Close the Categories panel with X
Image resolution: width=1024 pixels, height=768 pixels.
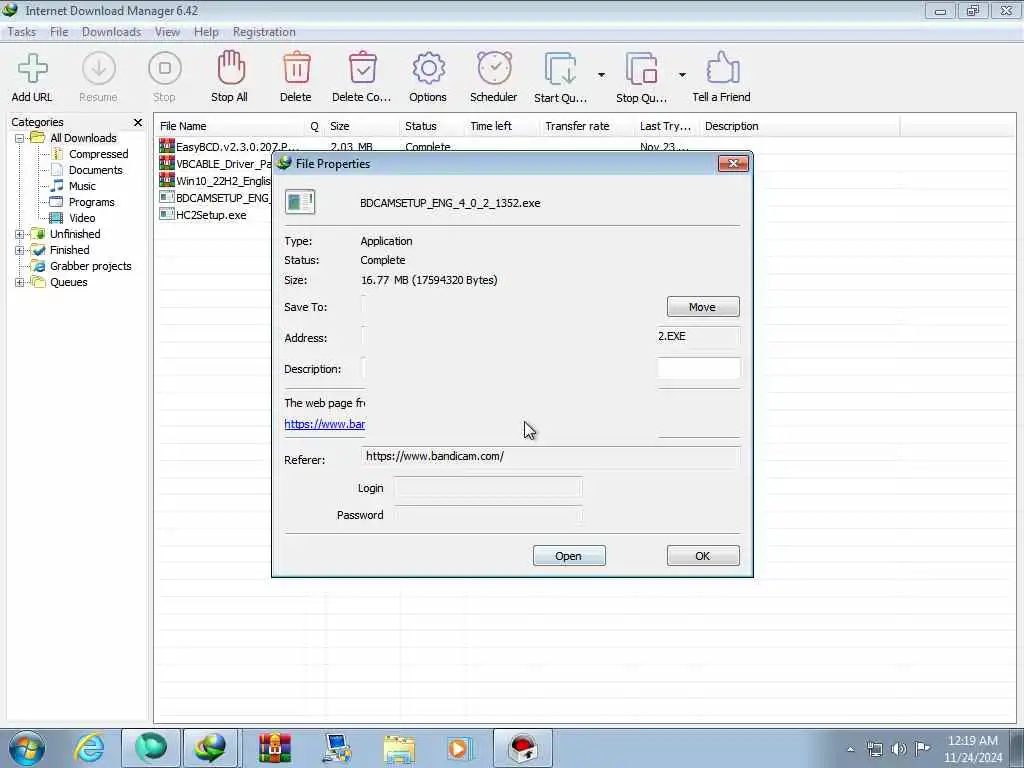(138, 122)
